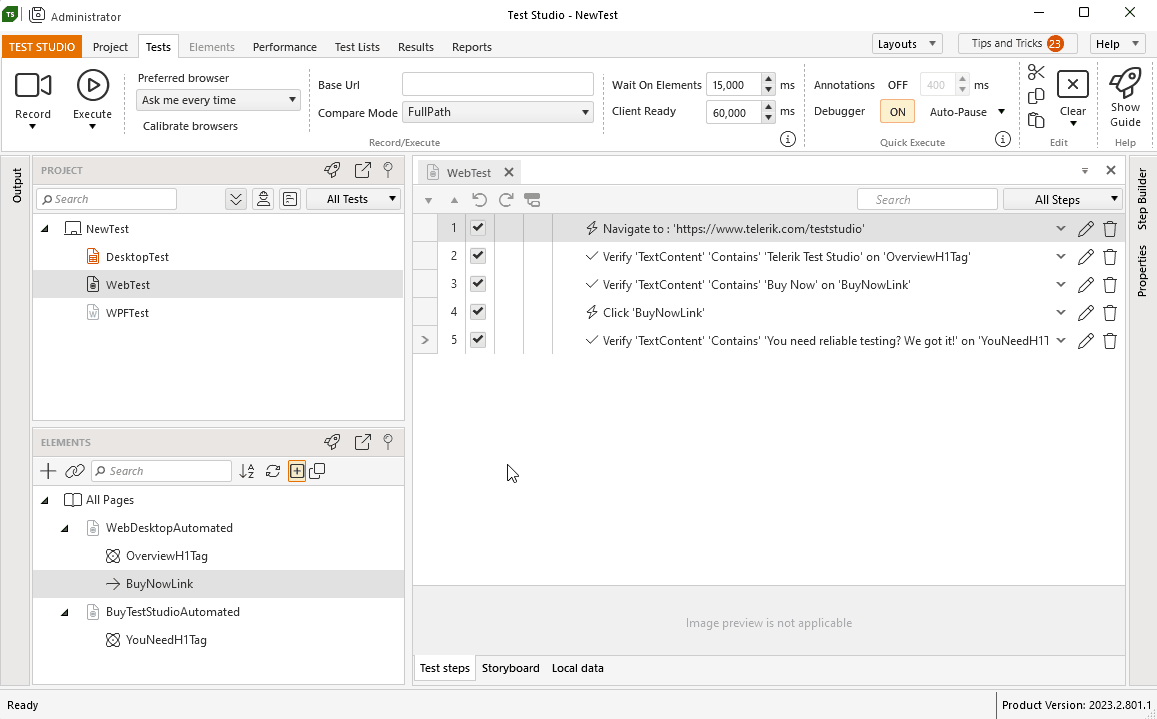Viewport: 1157px width, 719px height.
Task: Redo the step change
Action: (506, 199)
